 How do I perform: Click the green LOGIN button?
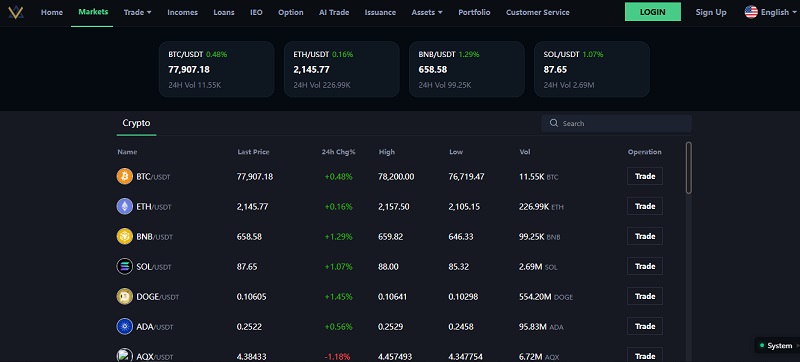click(x=653, y=12)
